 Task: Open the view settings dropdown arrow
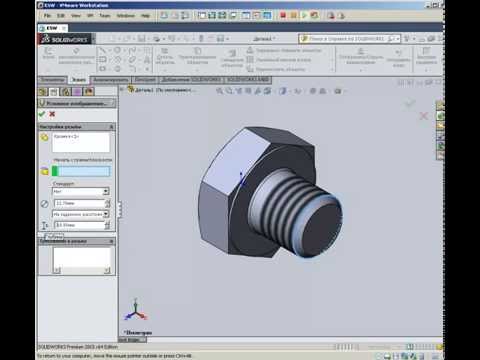344,91
